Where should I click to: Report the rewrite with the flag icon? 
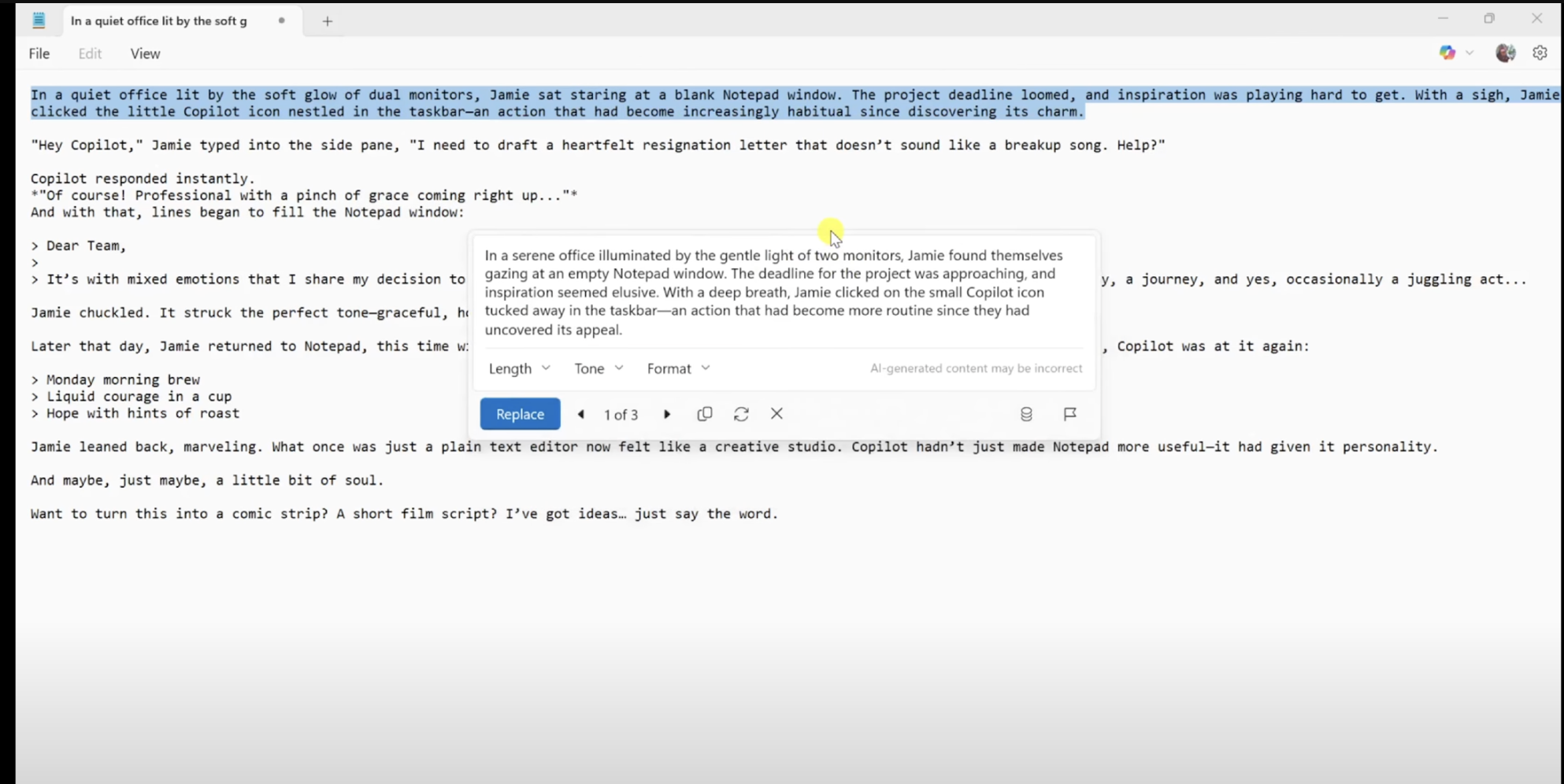[x=1069, y=414]
